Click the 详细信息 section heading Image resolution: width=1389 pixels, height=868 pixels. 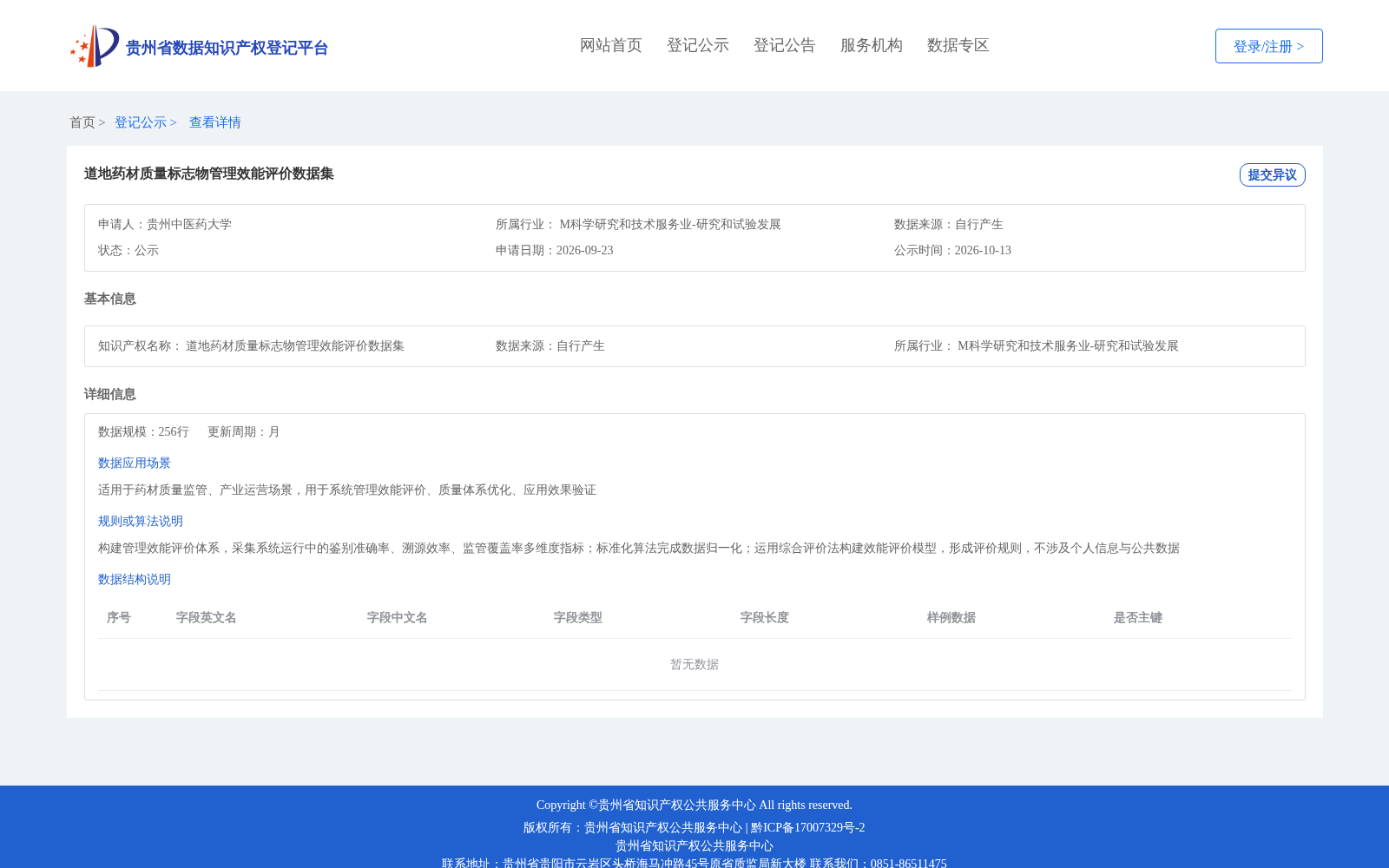(110, 394)
